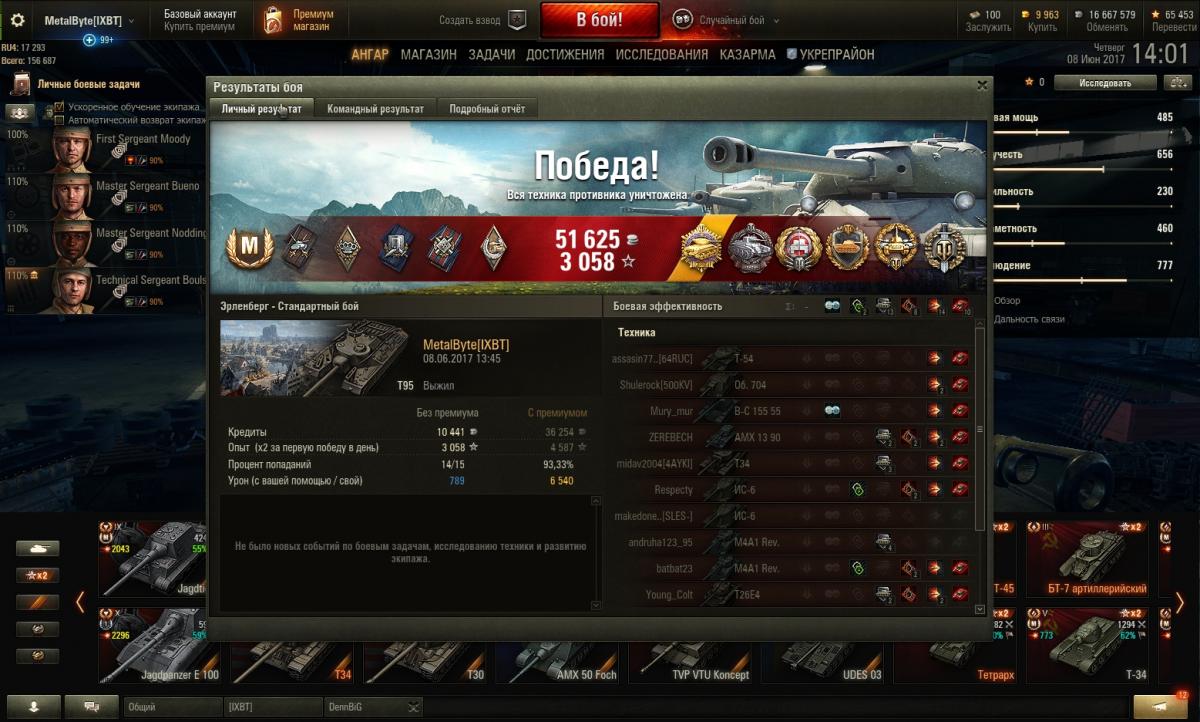This screenshot has width=1200, height=722.
Task: Click the В бой! battle button
Action: (600, 20)
